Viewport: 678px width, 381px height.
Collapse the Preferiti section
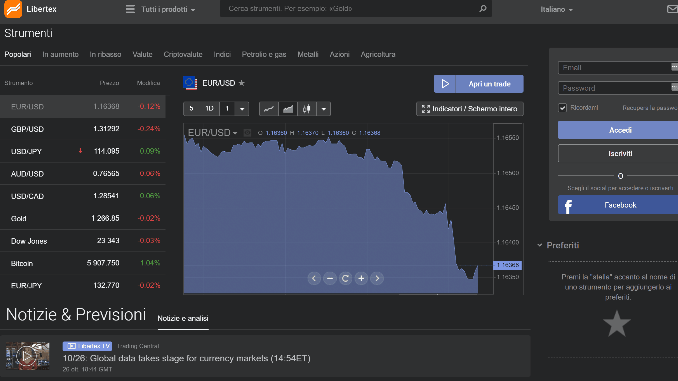[540, 245]
